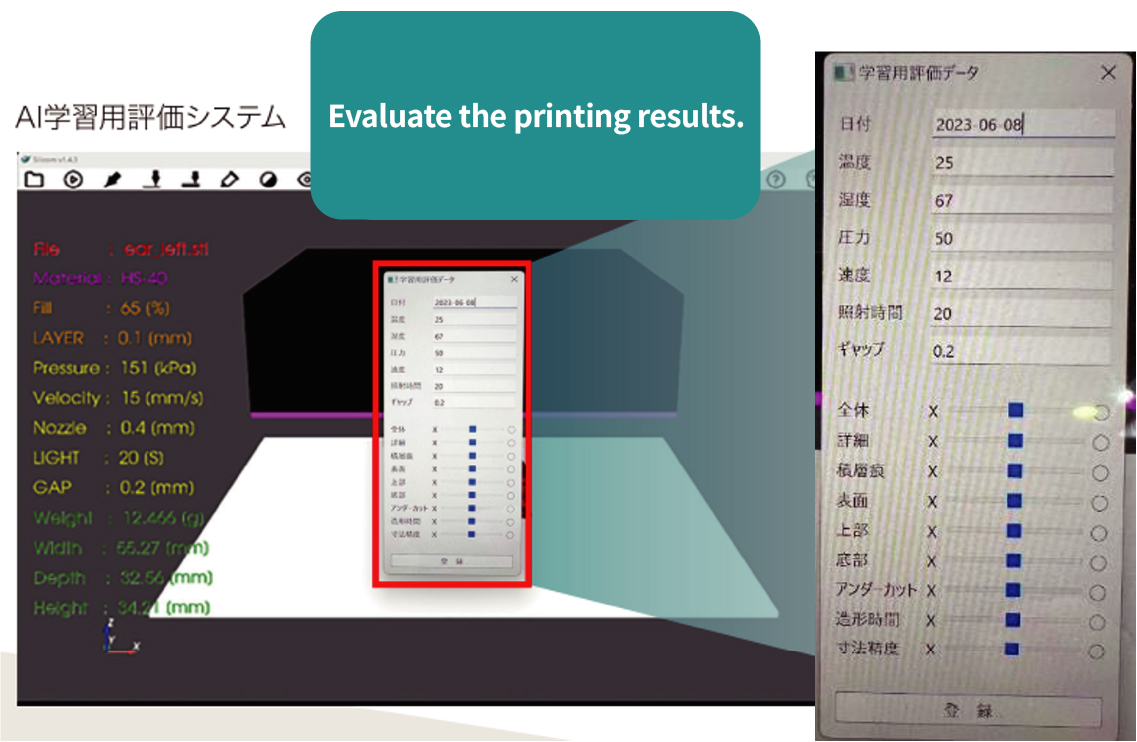Click the circle at the end of the enlarged 造形時間 row

point(1098,622)
